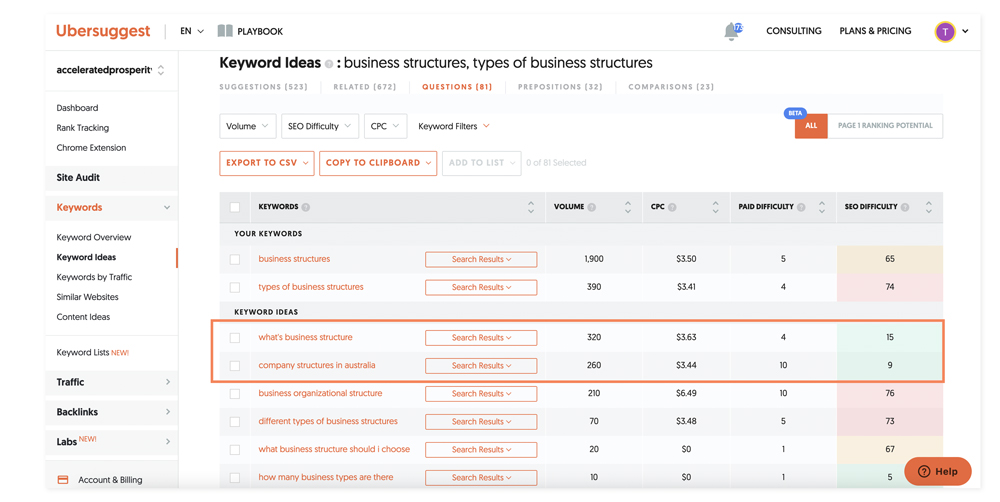Open the user profile avatar

click(x=944, y=32)
